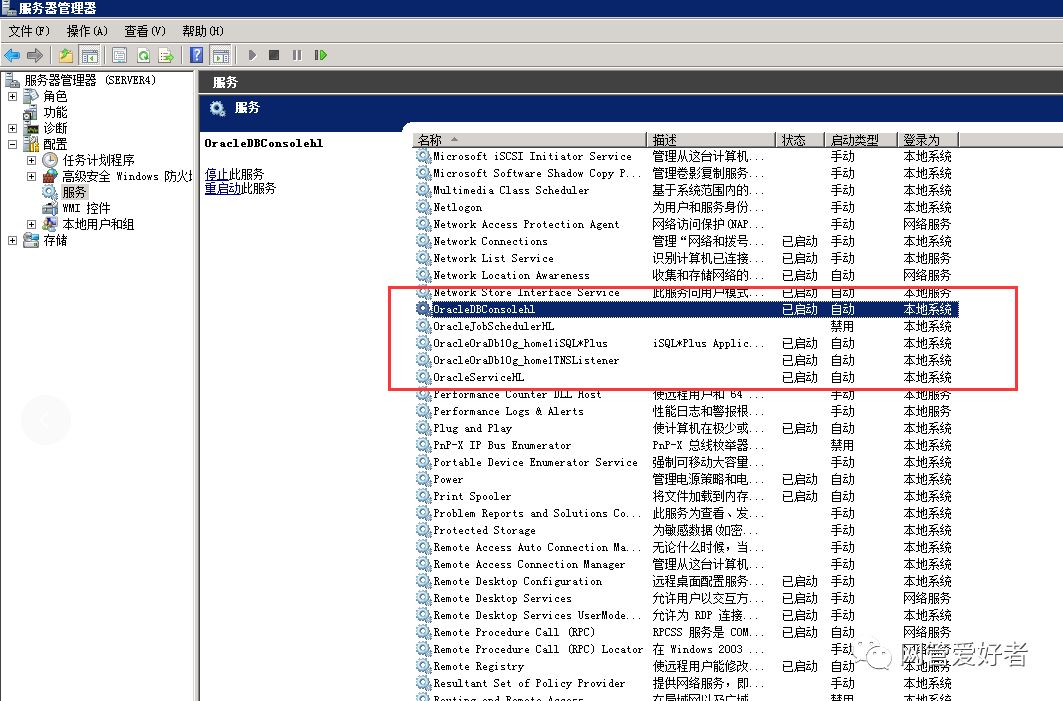
Task: Click the Forward arrow toolbar icon
Action: [x=35, y=55]
